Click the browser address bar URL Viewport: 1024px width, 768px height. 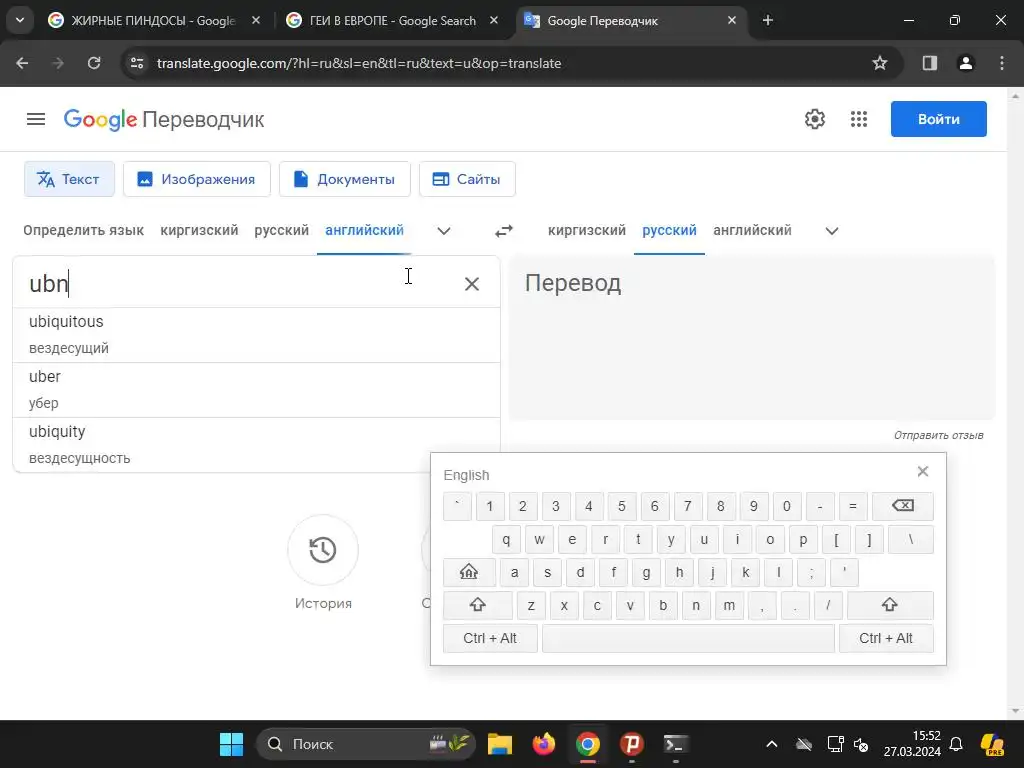point(359,63)
